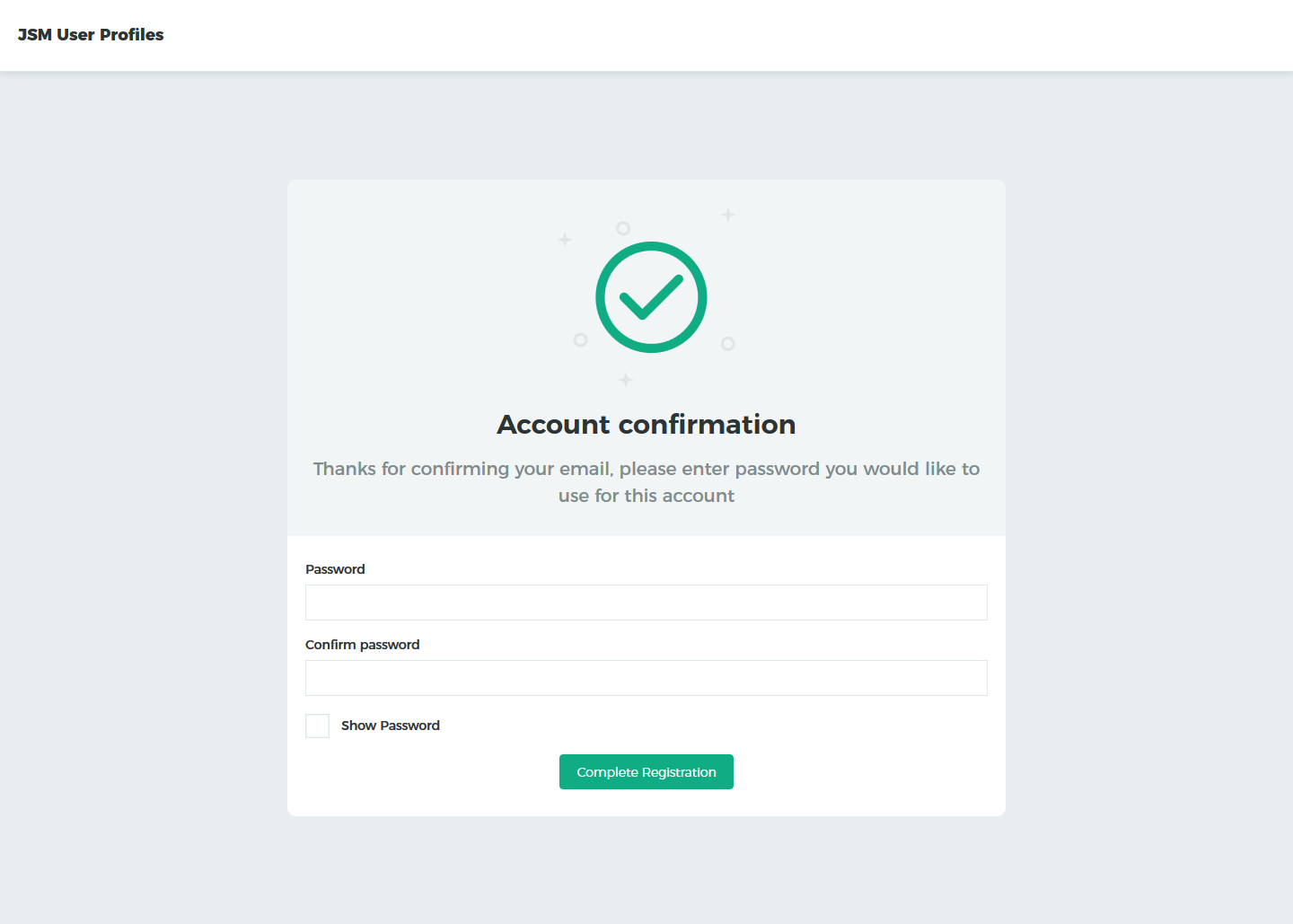Click the gray page background outside the card
Screen dimensions: 1293x924
coord(144,449)
